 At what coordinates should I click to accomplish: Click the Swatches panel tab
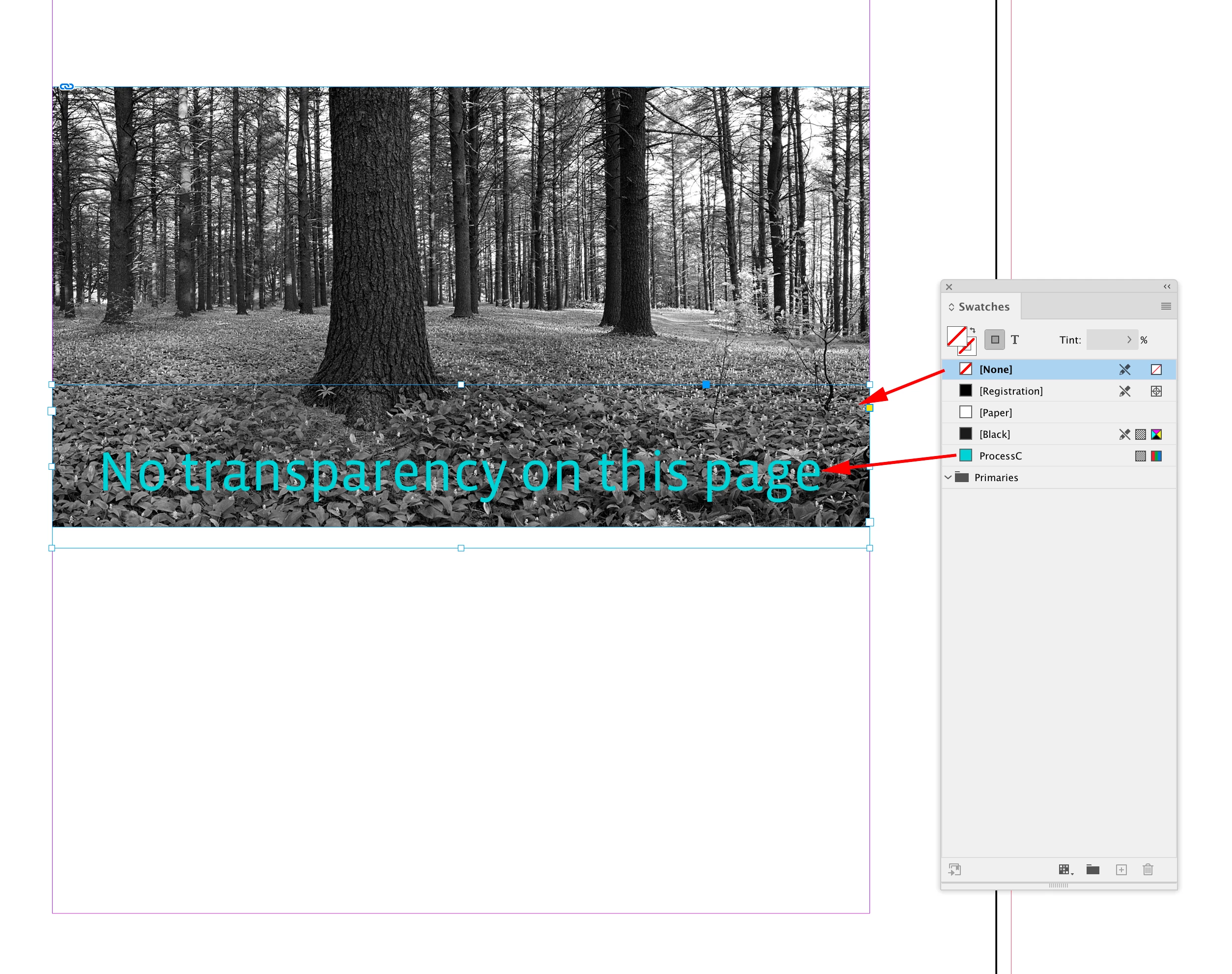[983, 307]
